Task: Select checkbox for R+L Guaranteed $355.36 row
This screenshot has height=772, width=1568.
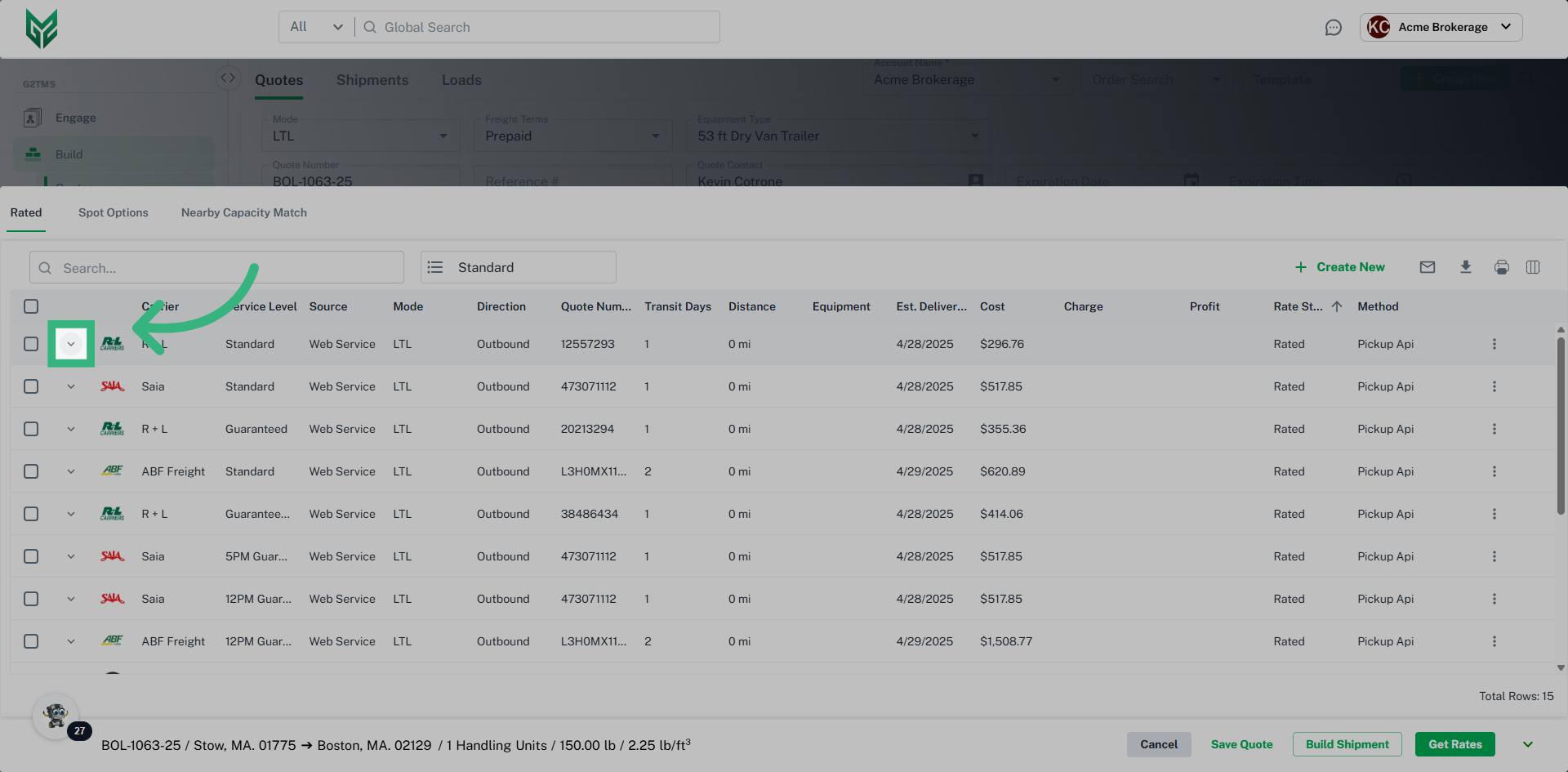Action: 31,429
